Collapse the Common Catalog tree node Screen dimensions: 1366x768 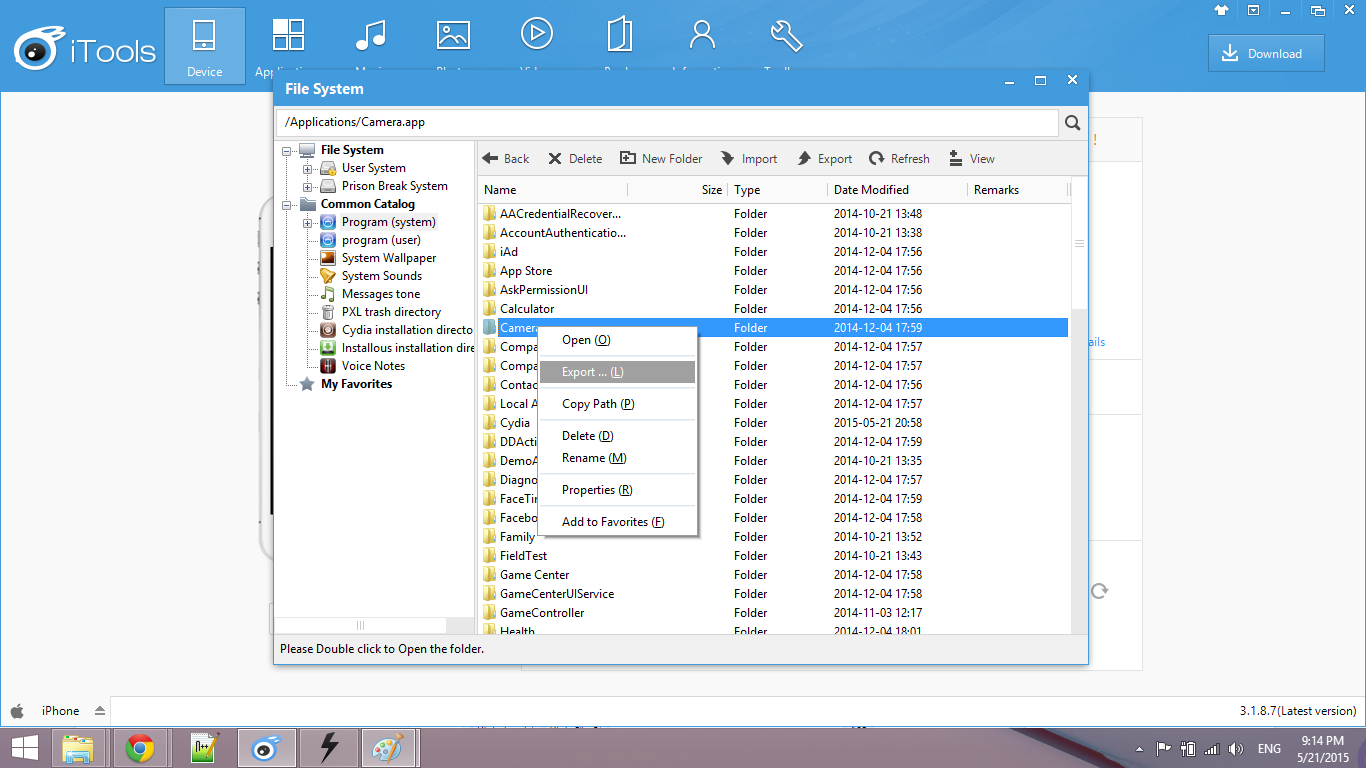coord(288,204)
